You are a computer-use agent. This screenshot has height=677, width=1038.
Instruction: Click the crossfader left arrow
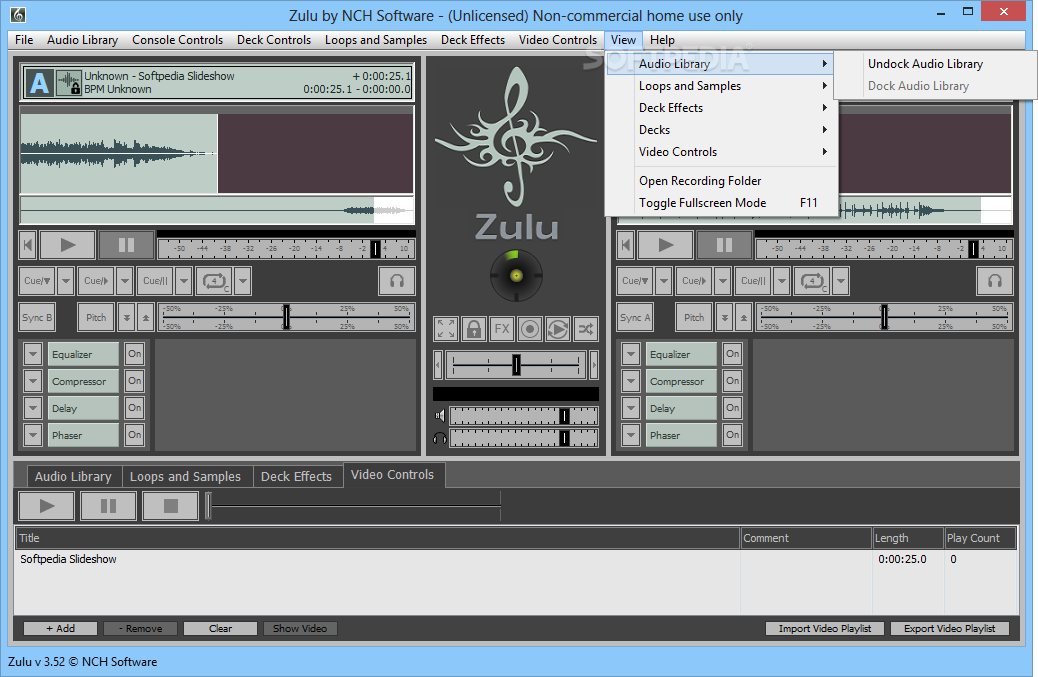tap(438, 365)
